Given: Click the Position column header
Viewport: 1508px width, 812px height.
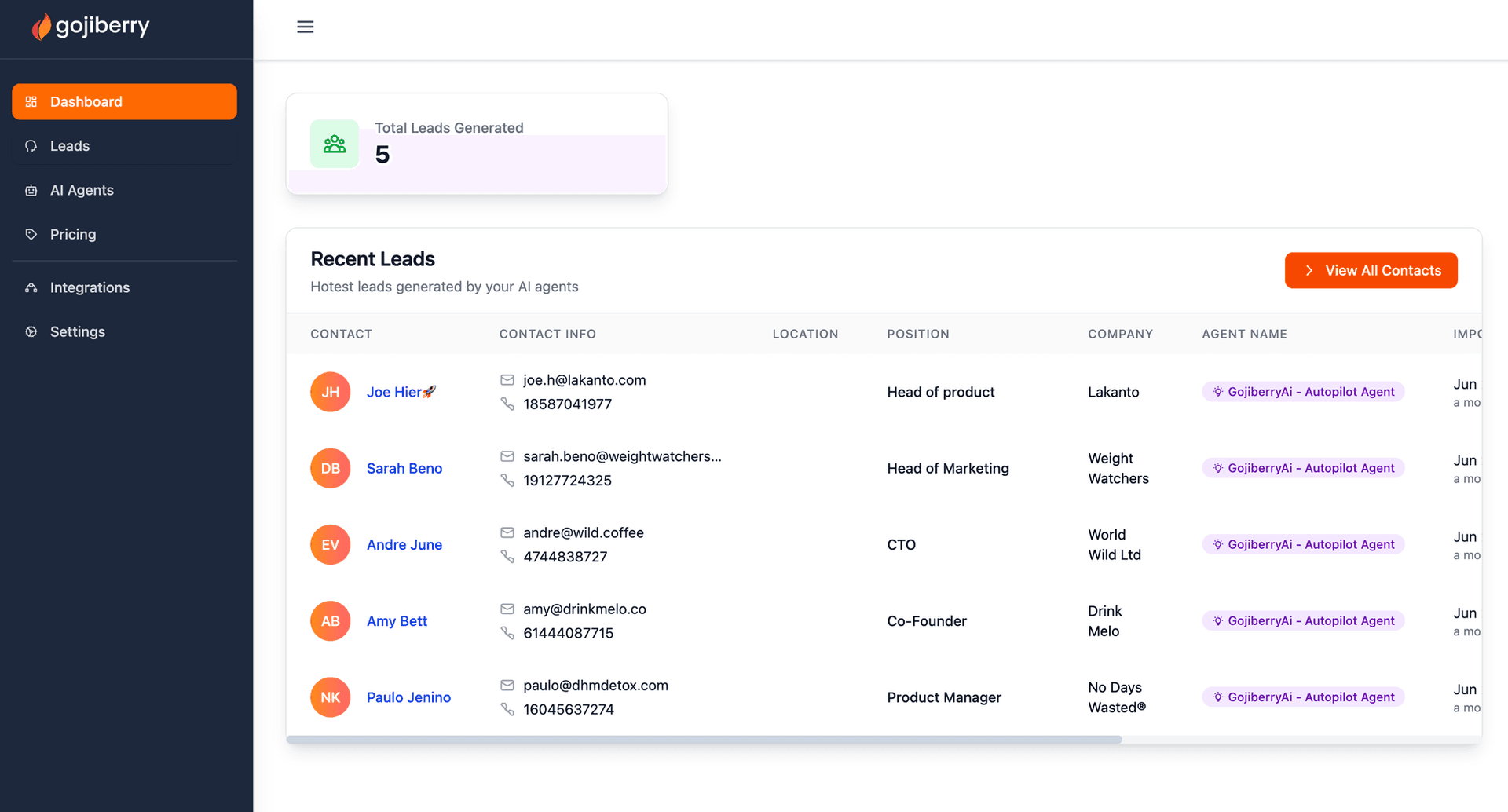Looking at the screenshot, I should click(x=918, y=334).
